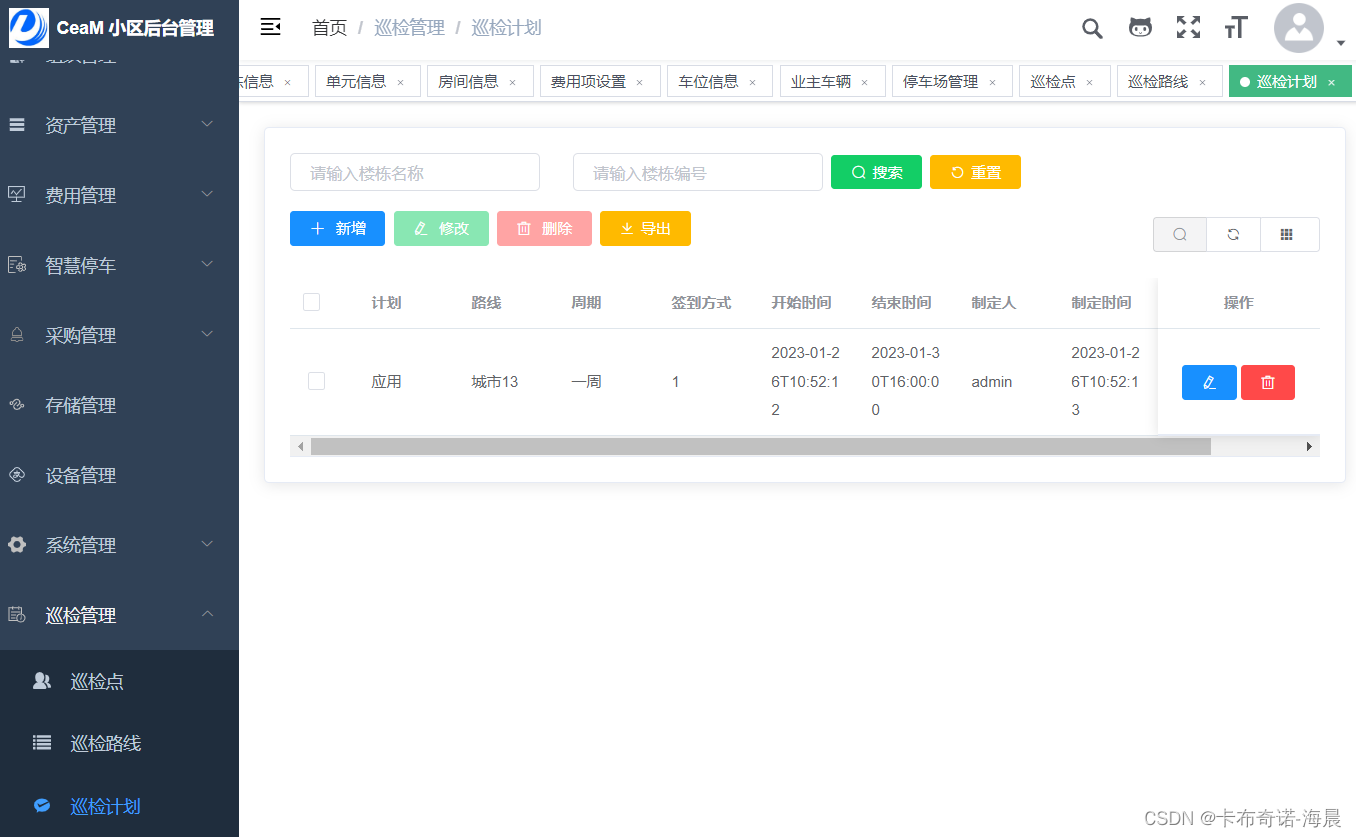
Task: Close the 停车场管理 tab with its x
Action: click(993, 82)
